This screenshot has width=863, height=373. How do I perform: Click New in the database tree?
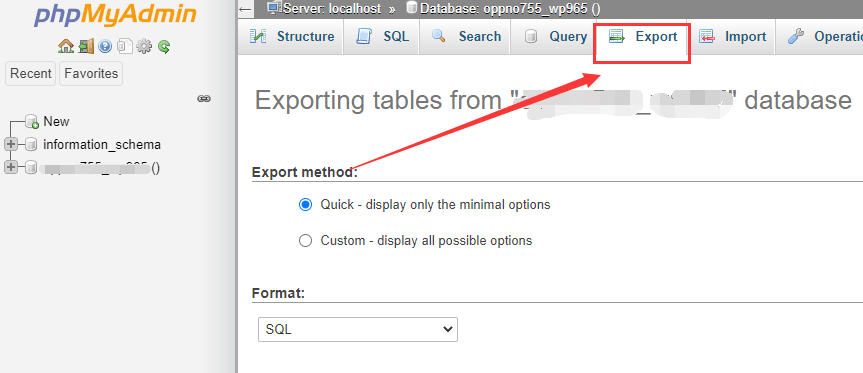coord(56,122)
